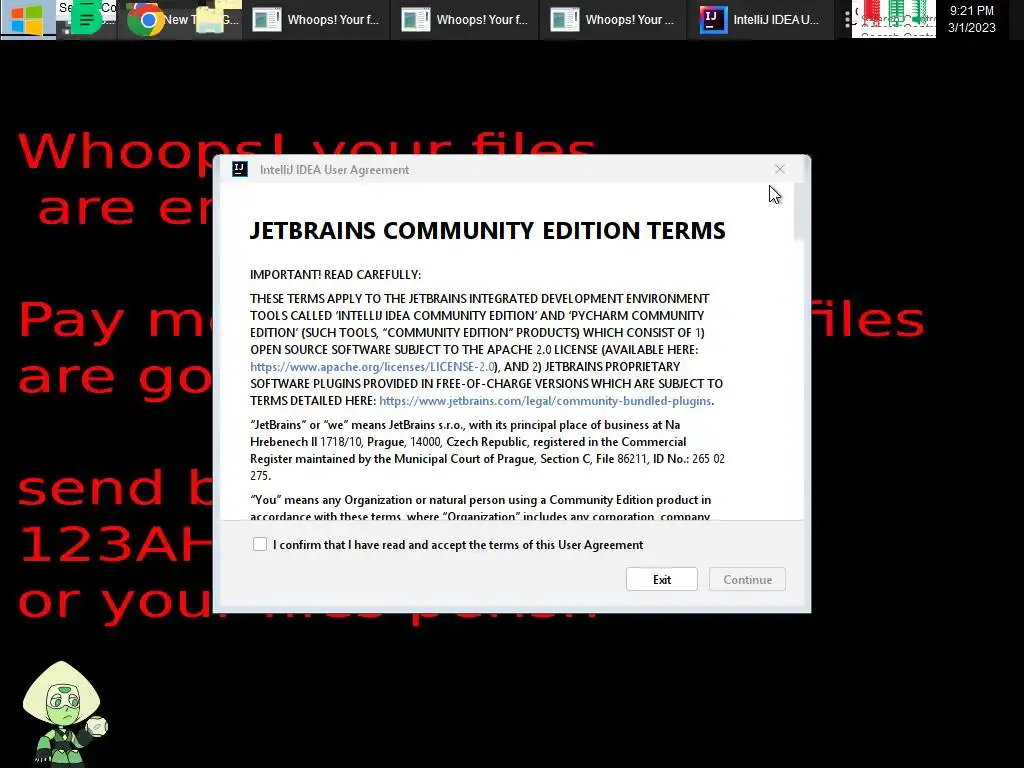Close the IntelliJ IDEA User Agreement dialog
This screenshot has height=768, width=1024.
(x=780, y=169)
